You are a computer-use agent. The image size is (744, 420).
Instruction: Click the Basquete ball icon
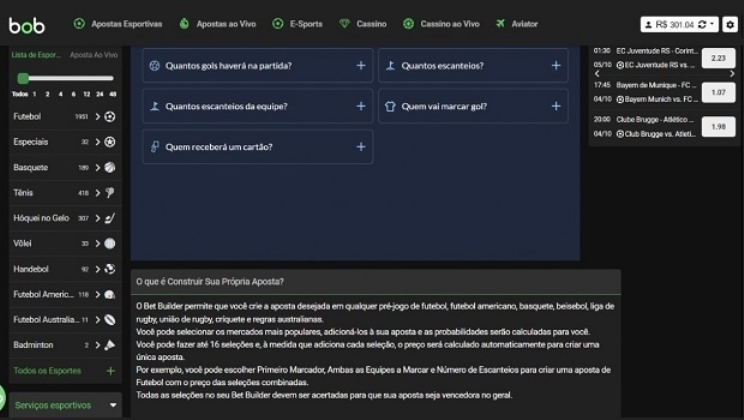(109, 168)
